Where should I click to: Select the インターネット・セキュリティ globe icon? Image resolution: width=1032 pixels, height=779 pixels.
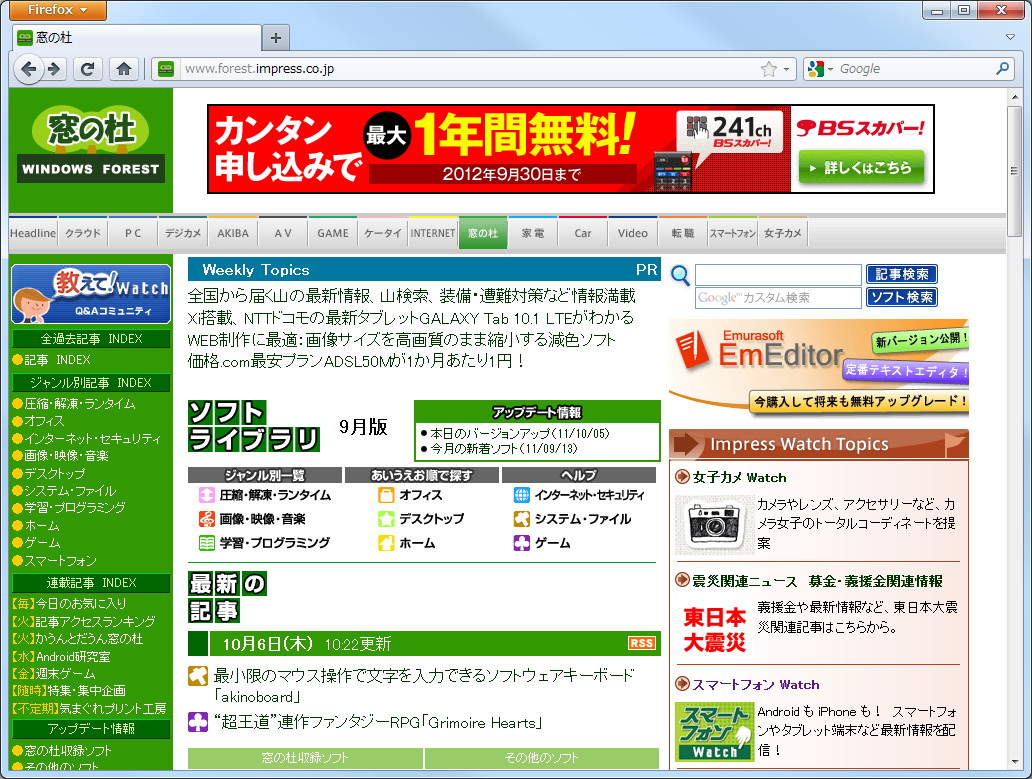click(523, 493)
